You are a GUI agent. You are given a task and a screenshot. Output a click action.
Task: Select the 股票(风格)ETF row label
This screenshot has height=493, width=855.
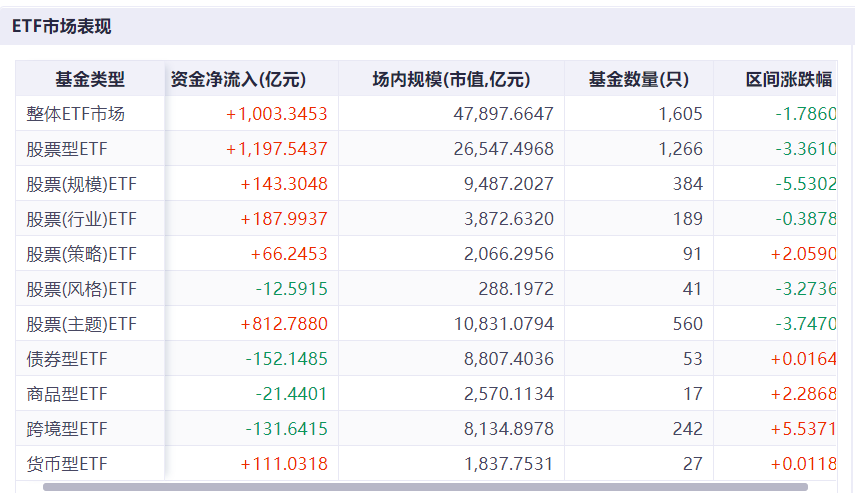81,288
